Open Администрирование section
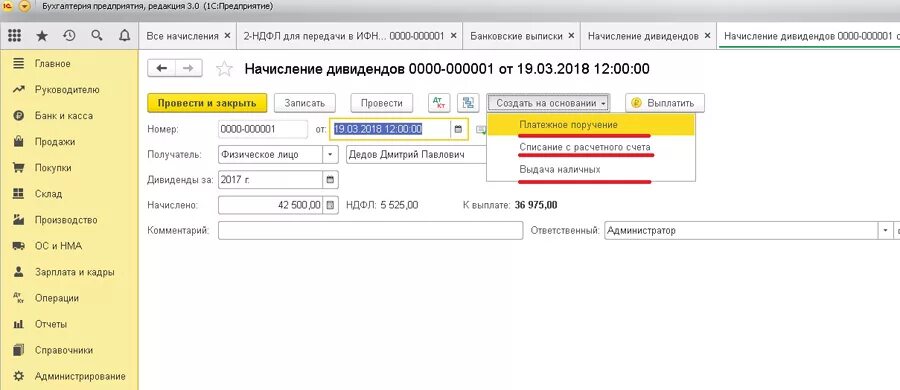This screenshot has width=900, height=390. pos(80,377)
